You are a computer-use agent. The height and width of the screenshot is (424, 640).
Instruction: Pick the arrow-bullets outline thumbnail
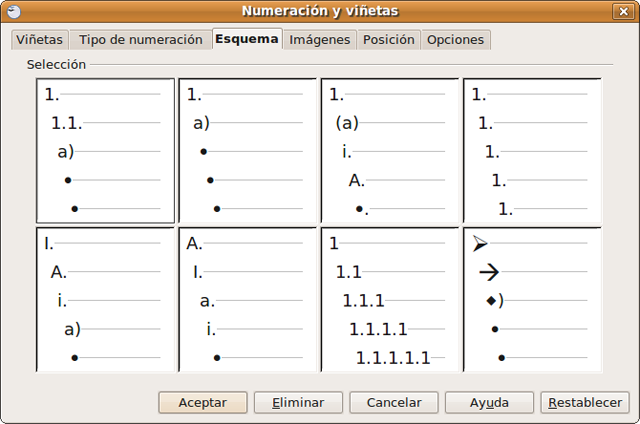532,299
